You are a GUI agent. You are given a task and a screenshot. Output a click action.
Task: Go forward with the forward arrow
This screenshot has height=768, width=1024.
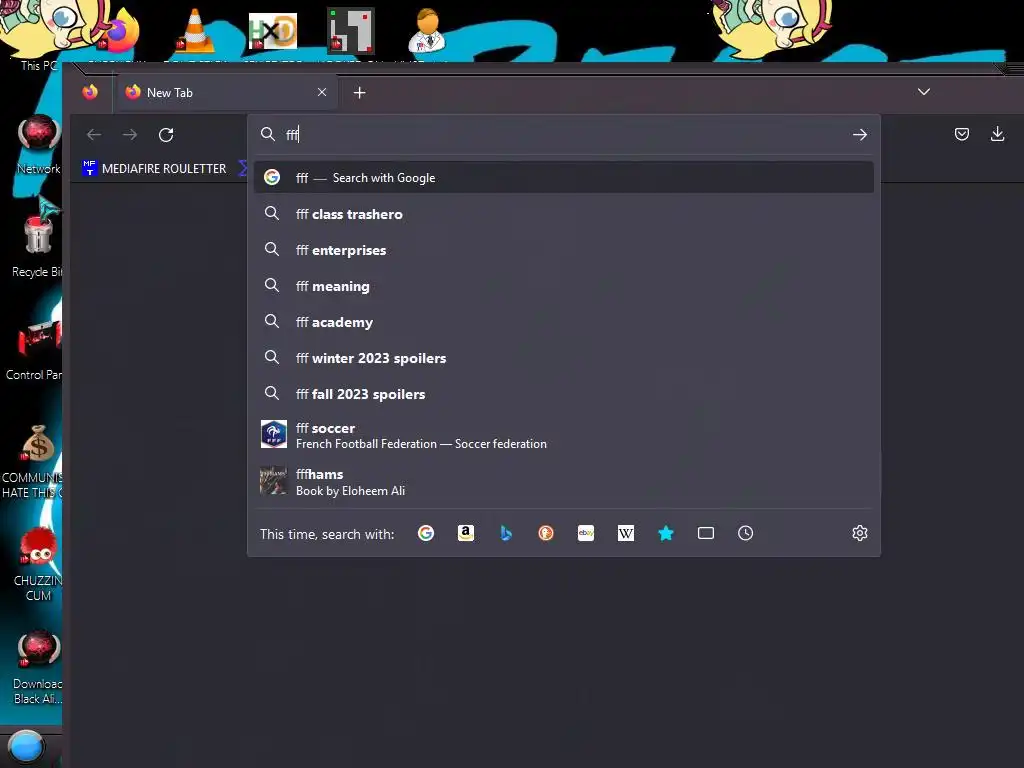click(130, 135)
